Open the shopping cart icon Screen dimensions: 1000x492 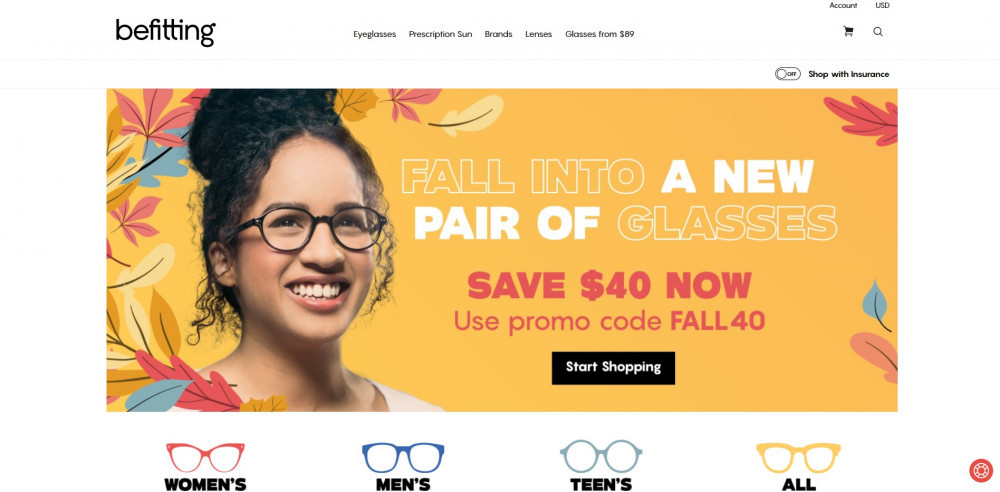pyautogui.click(x=848, y=31)
